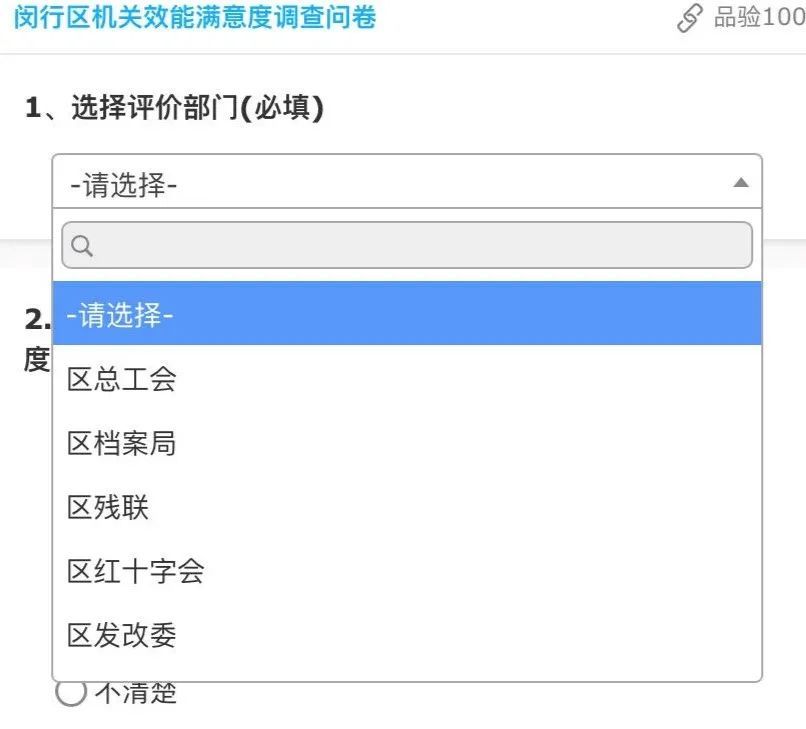
Task: Click the magnifier icon in the search box
Action: tap(82, 245)
